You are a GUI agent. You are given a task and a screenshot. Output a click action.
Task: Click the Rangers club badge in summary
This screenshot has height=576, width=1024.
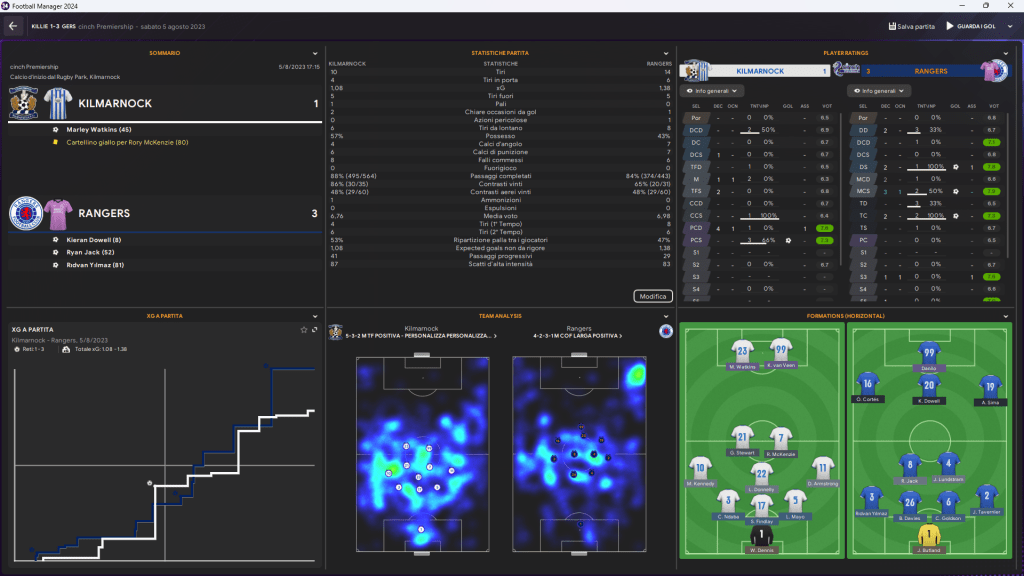point(22,213)
